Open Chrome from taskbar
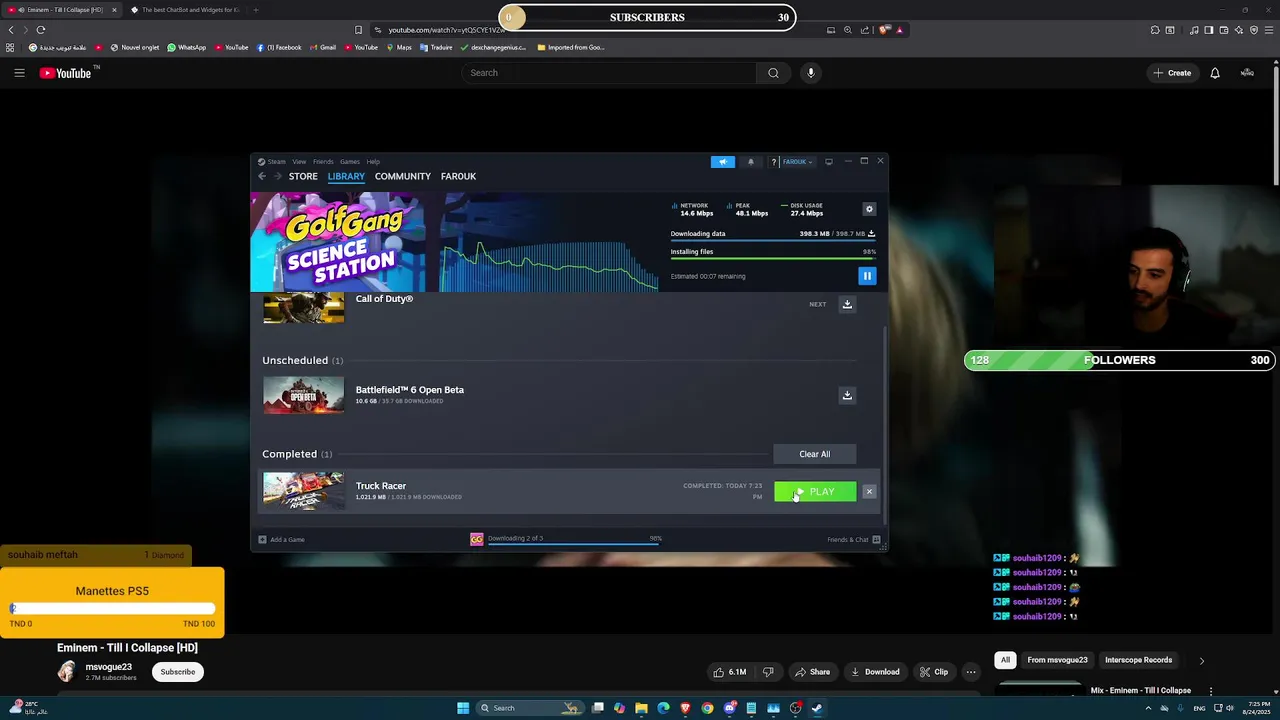This screenshot has width=1280, height=720. point(707,708)
